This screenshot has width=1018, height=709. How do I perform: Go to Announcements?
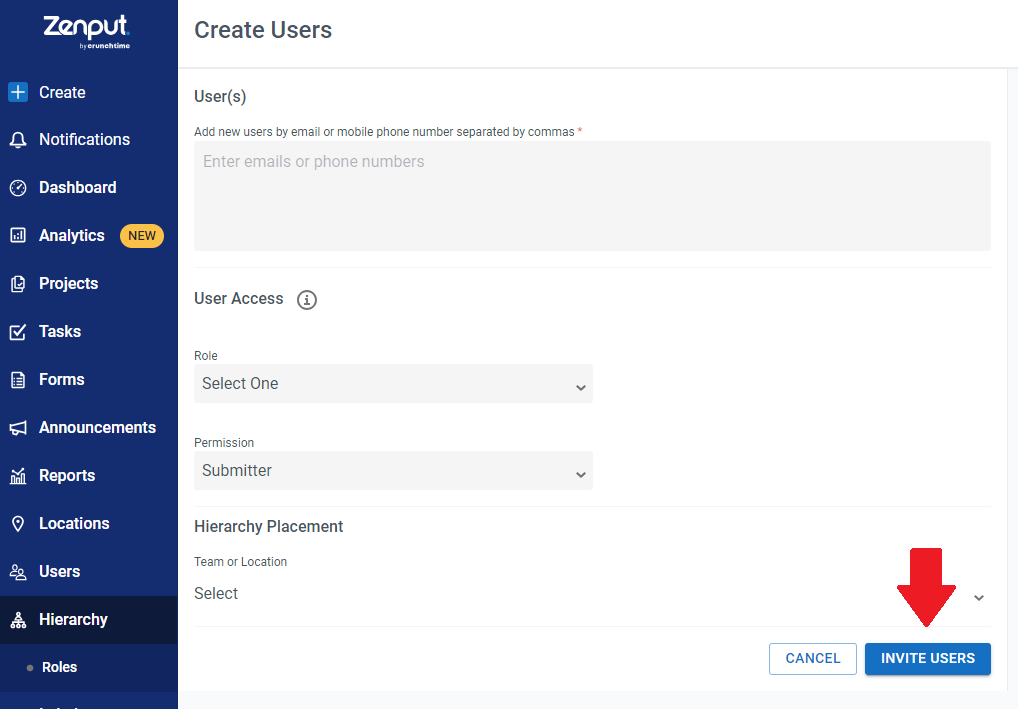tap(97, 428)
